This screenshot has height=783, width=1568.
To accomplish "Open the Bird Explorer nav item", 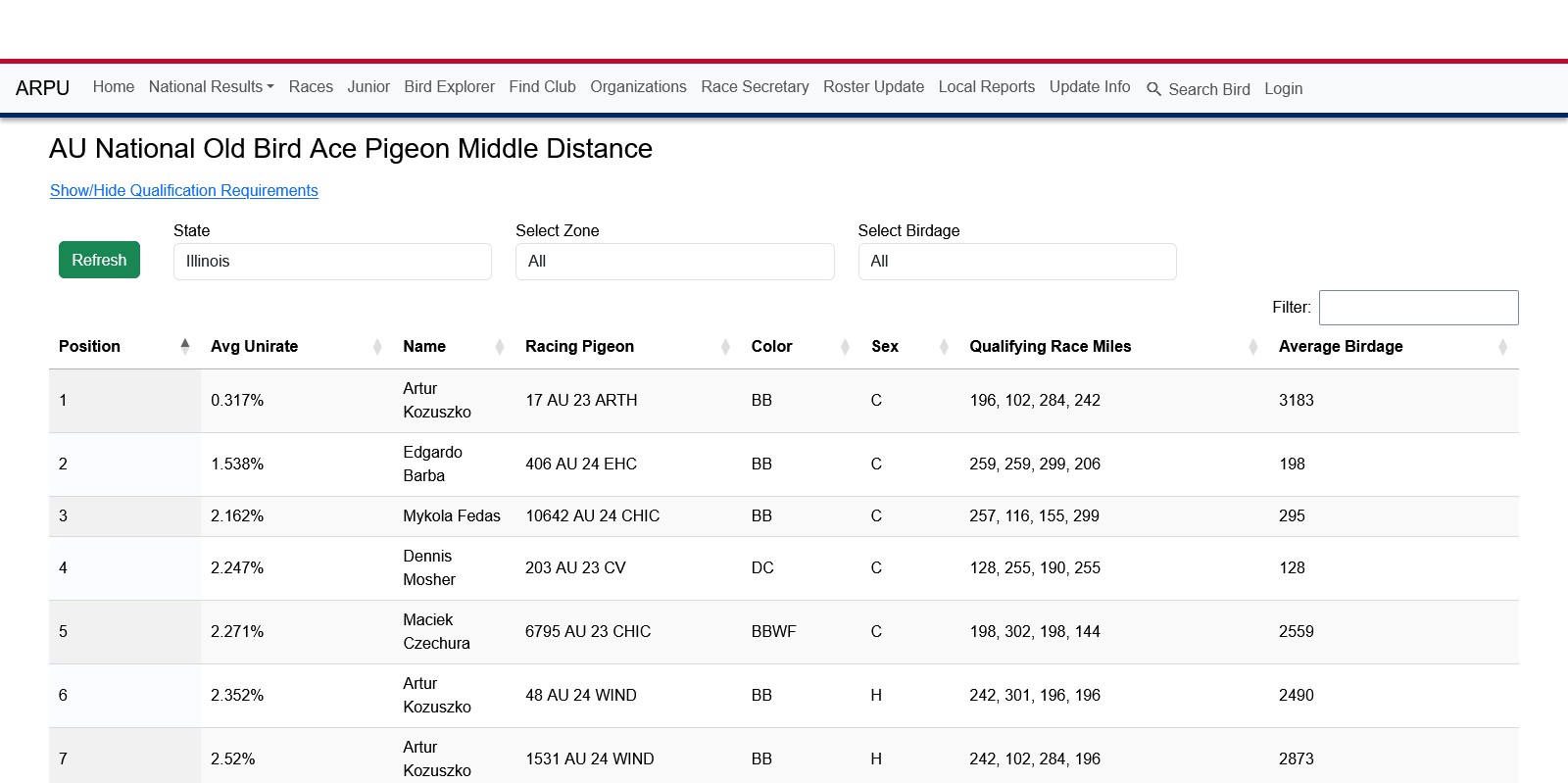I will [449, 87].
